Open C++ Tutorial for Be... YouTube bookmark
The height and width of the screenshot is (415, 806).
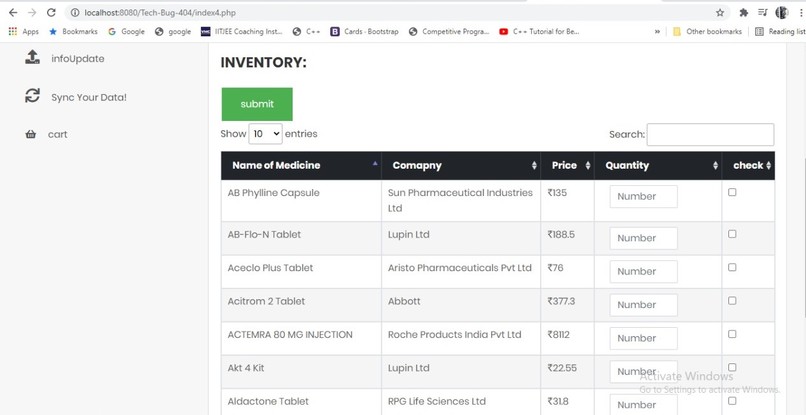pyautogui.click(x=539, y=31)
